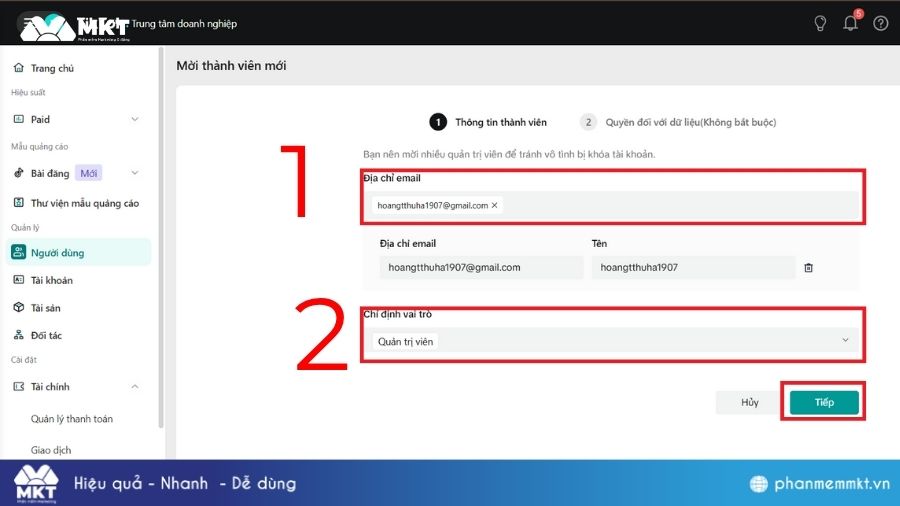900x506 pixels.
Task: Click the Tài khoản briefcase icon
Action: pos(18,280)
